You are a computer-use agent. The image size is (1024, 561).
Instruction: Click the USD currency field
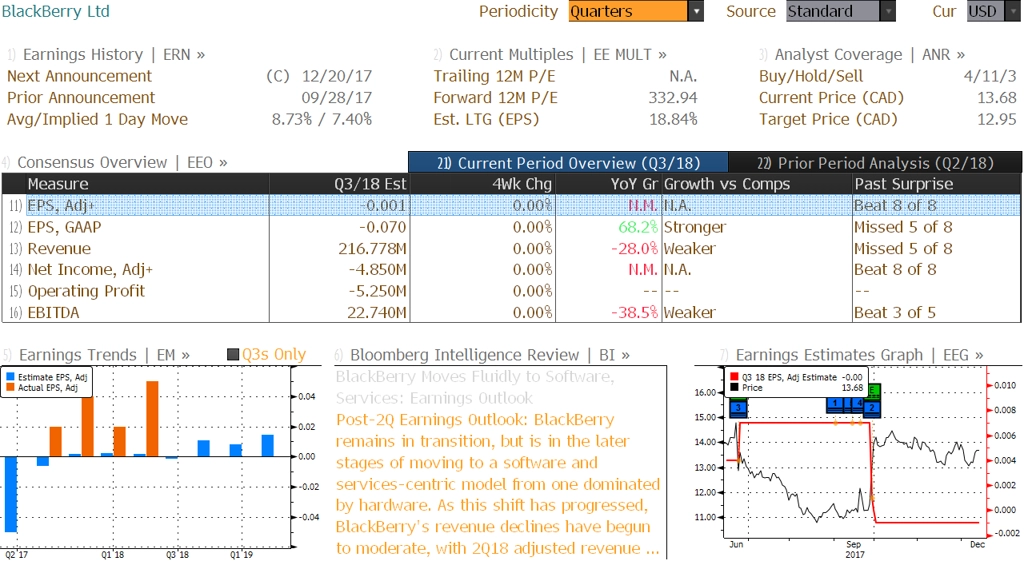985,11
